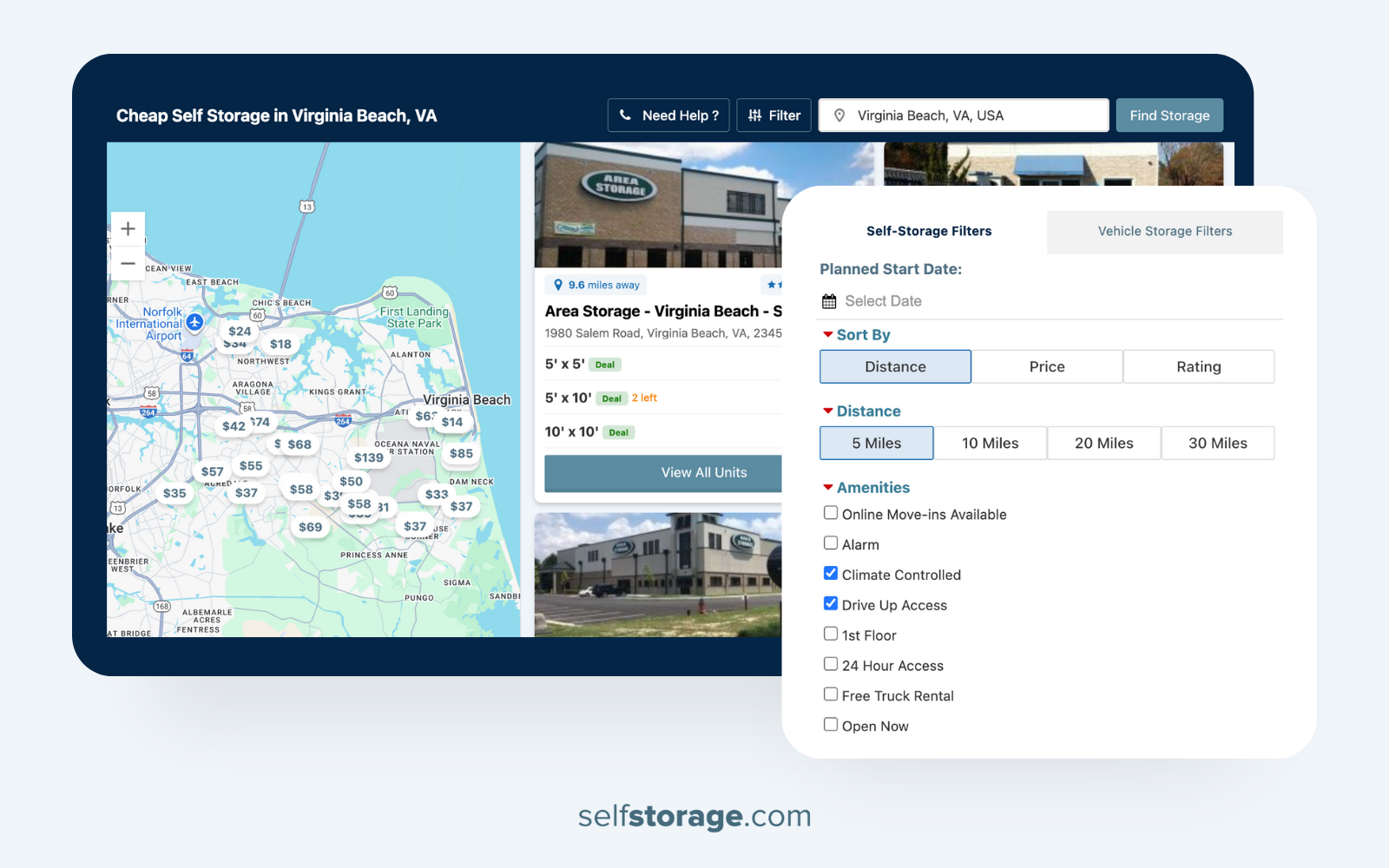The image size is (1389, 868).
Task: Uncheck the Climate Controlled filter
Action: click(x=831, y=573)
